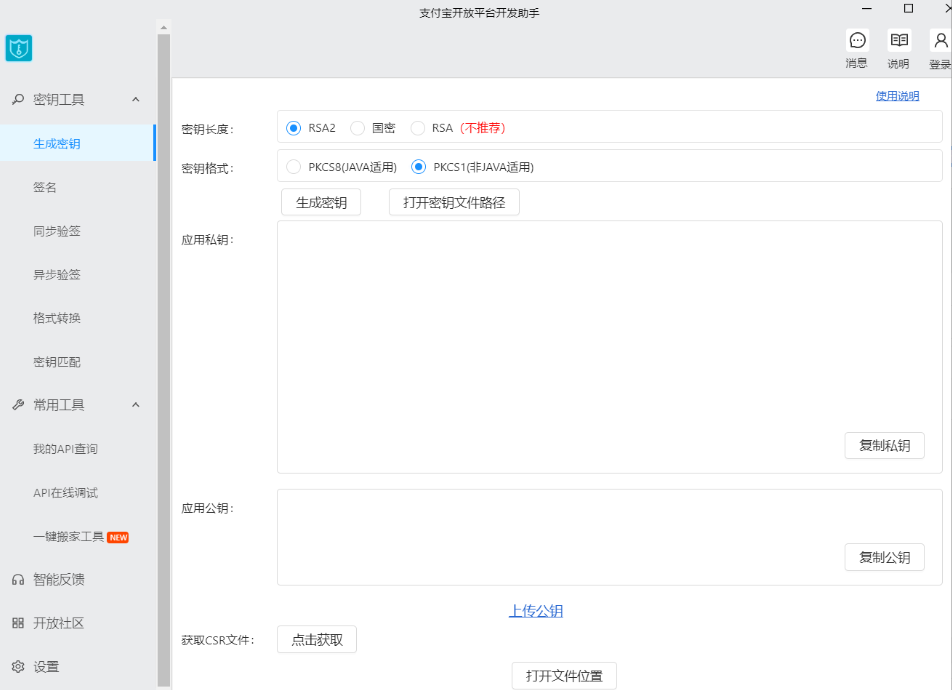The height and width of the screenshot is (690, 952).
Task: Switch to 签名 in sidebar
Action: pos(45,187)
